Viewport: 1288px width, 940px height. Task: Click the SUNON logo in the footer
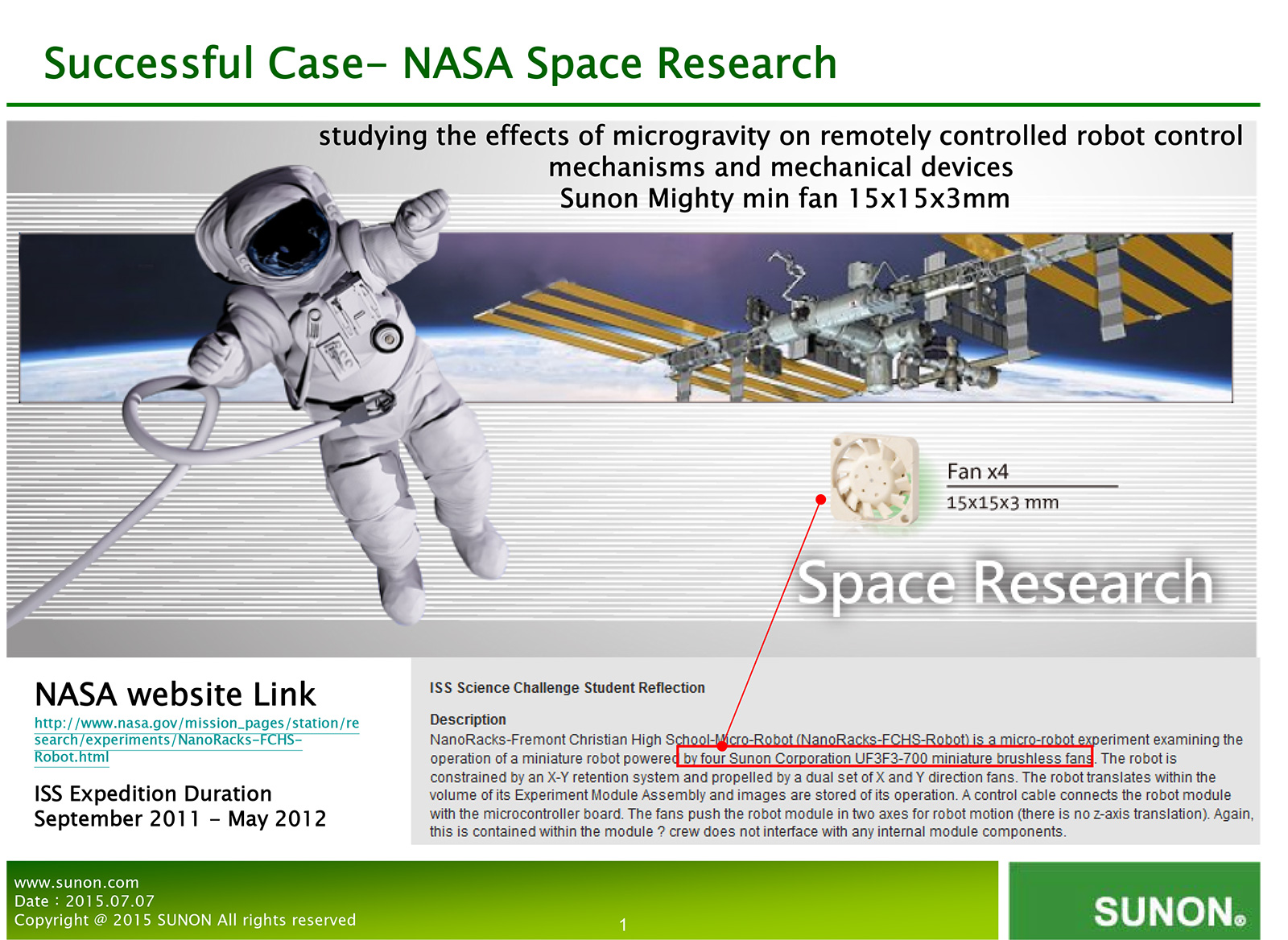(1169, 911)
